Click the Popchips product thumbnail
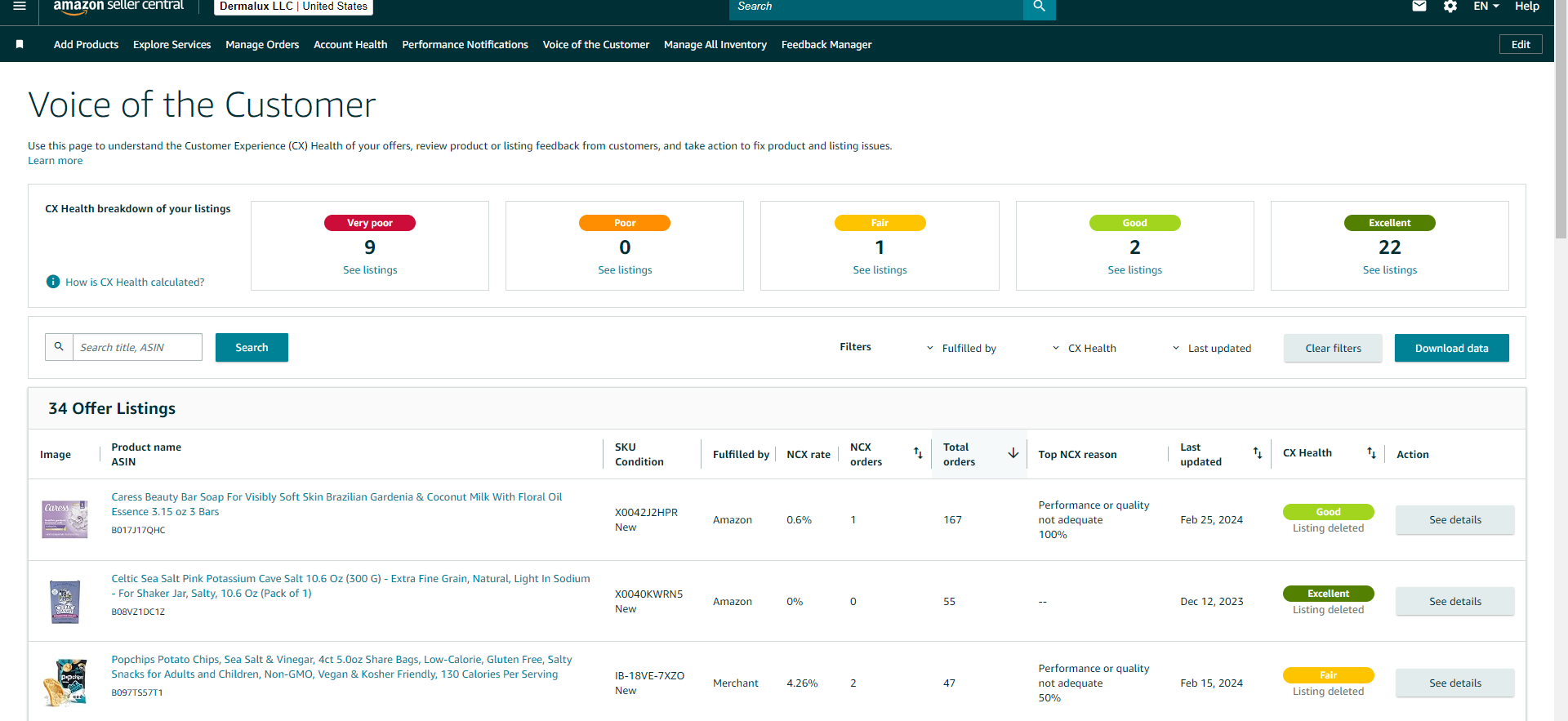 pyautogui.click(x=65, y=683)
